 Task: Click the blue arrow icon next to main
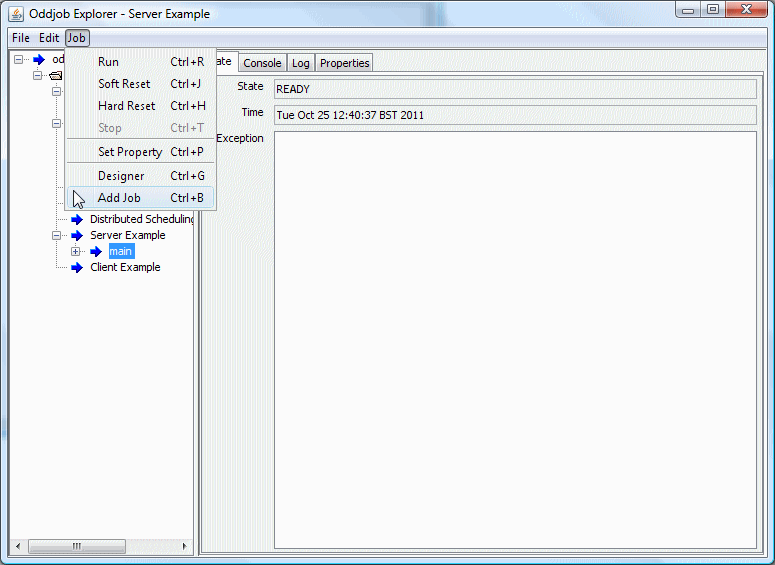tap(96, 252)
